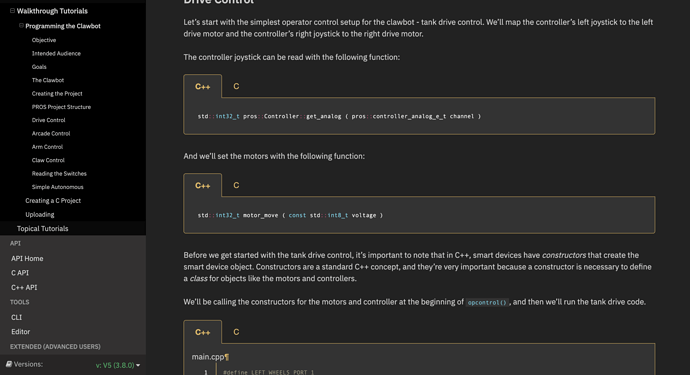Select C++ tab above main.cpp
The width and height of the screenshot is (690, 375).
(202, 332)
